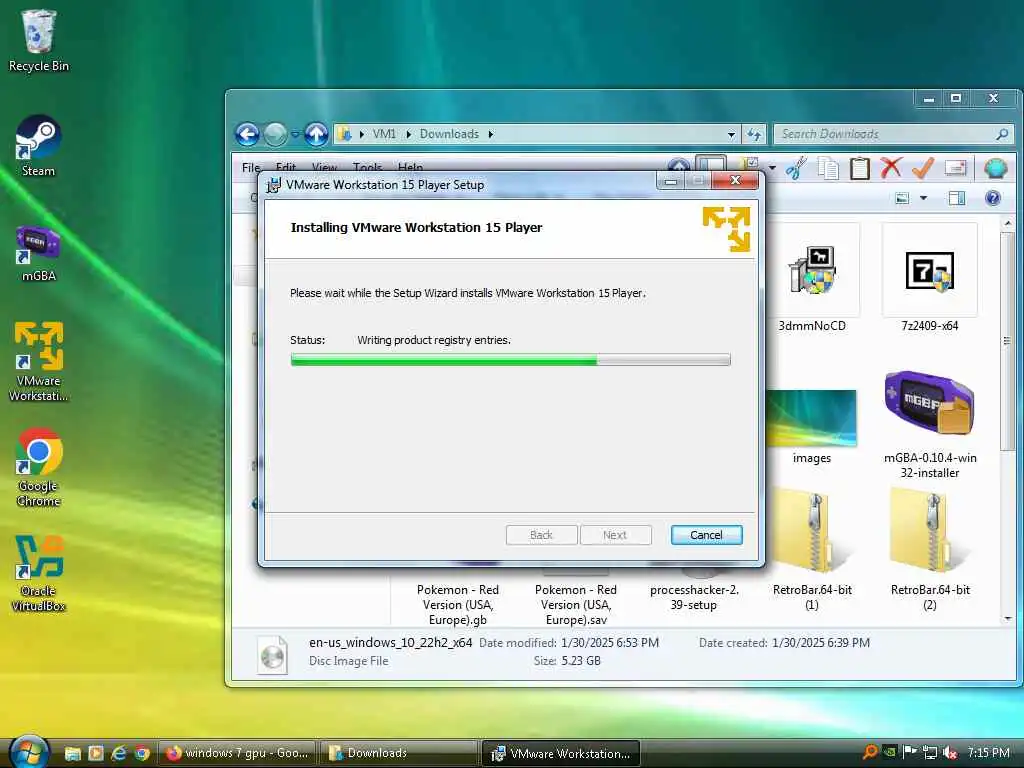Cancel the VMware Player installation
The height and width of the screenshot is (768, 1024).
point(707,535)
